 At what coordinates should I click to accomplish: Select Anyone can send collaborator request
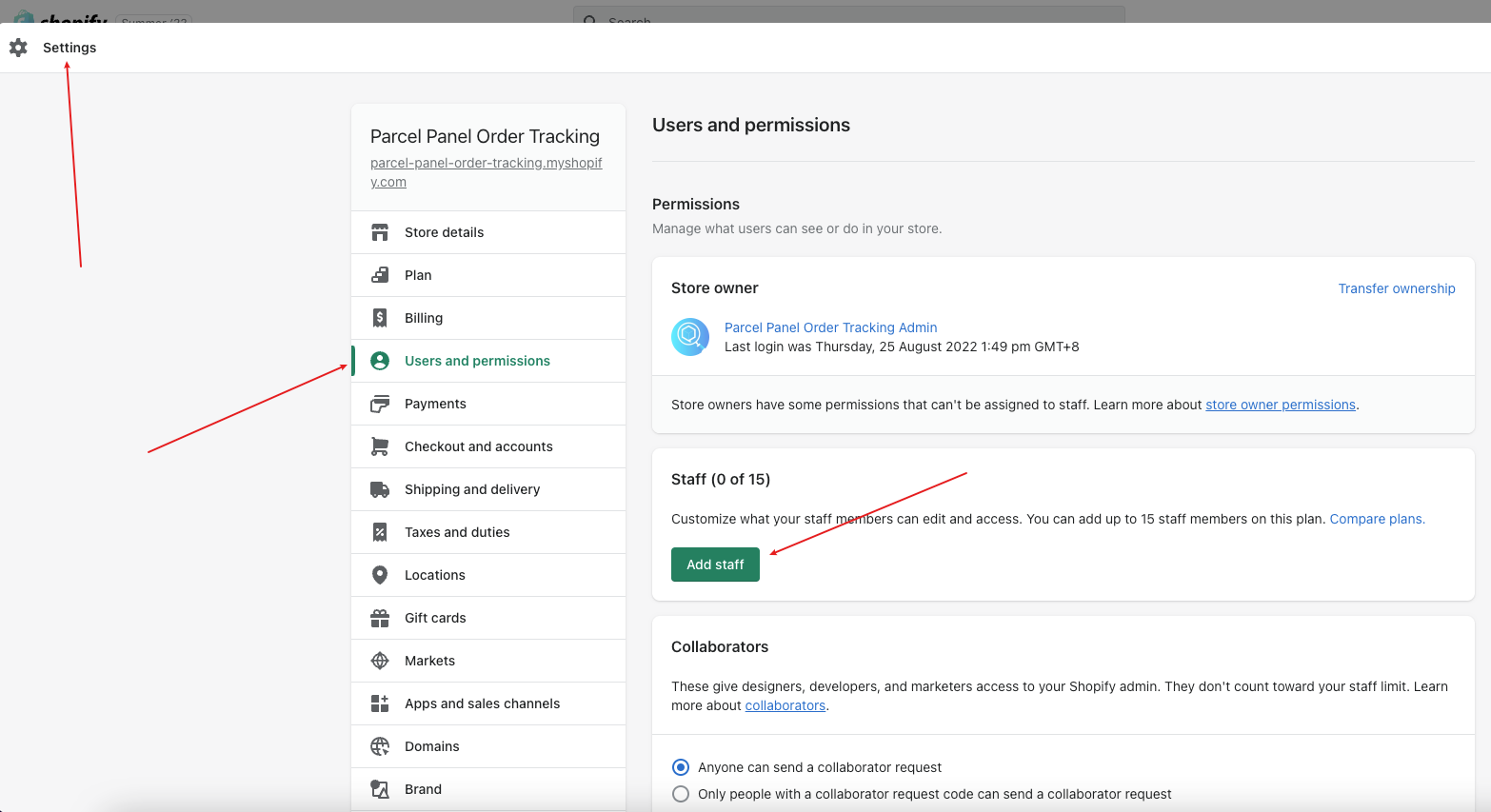(x=681, y=767)
